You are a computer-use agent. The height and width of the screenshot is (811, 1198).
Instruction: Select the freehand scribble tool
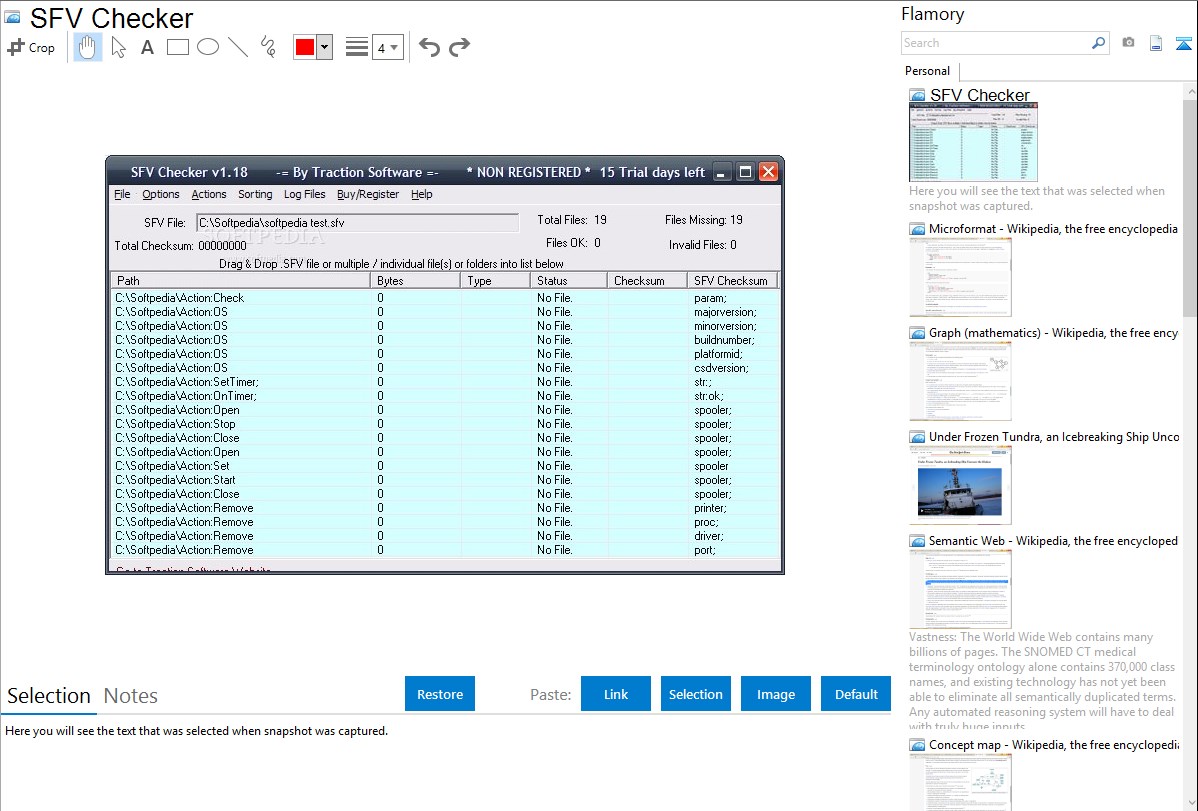[x=268, y=47]
